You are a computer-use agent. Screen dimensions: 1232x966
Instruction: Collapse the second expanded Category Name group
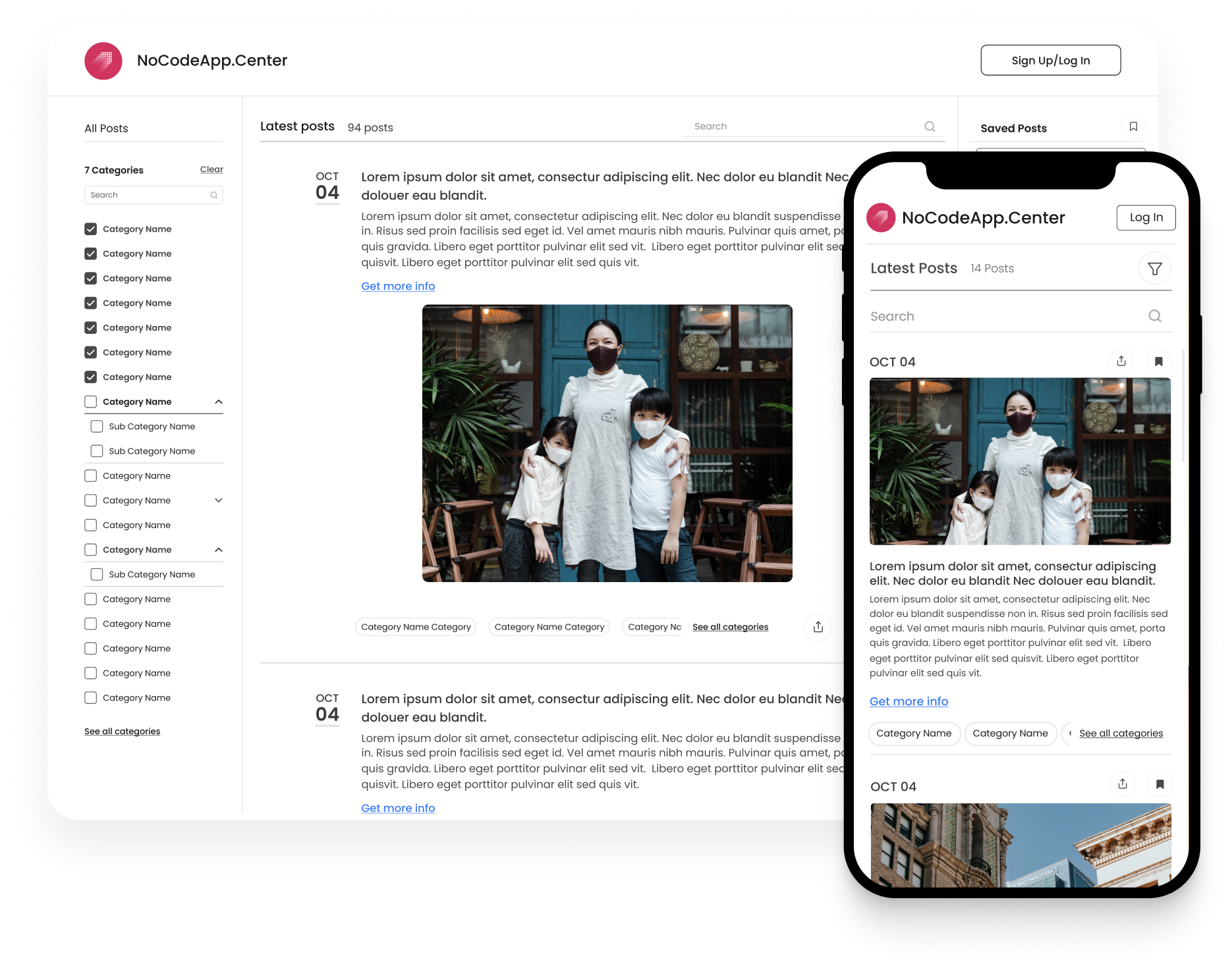(219, 550)
